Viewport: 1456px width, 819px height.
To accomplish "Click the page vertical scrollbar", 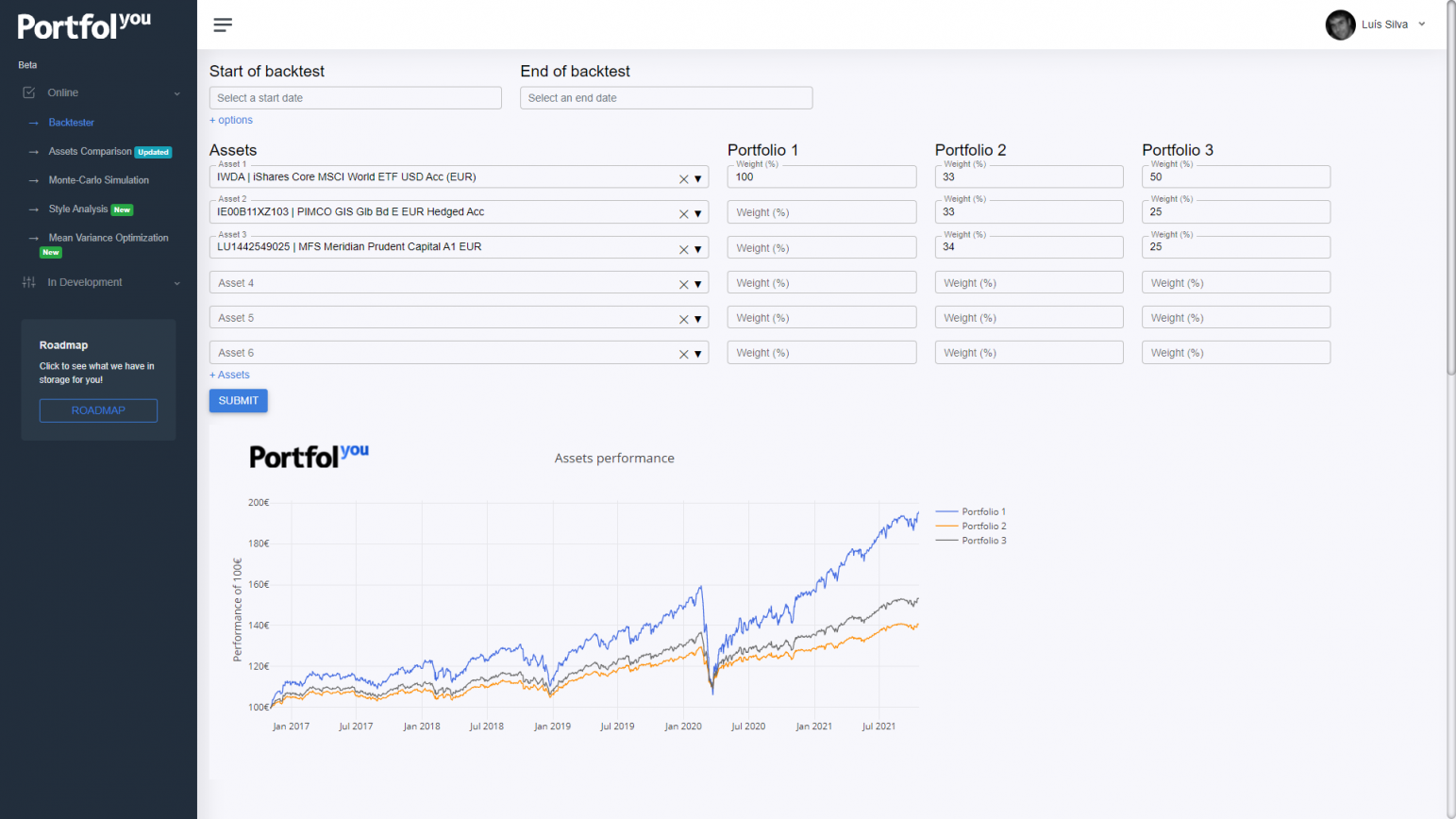I will click(x=1451, y=189).
